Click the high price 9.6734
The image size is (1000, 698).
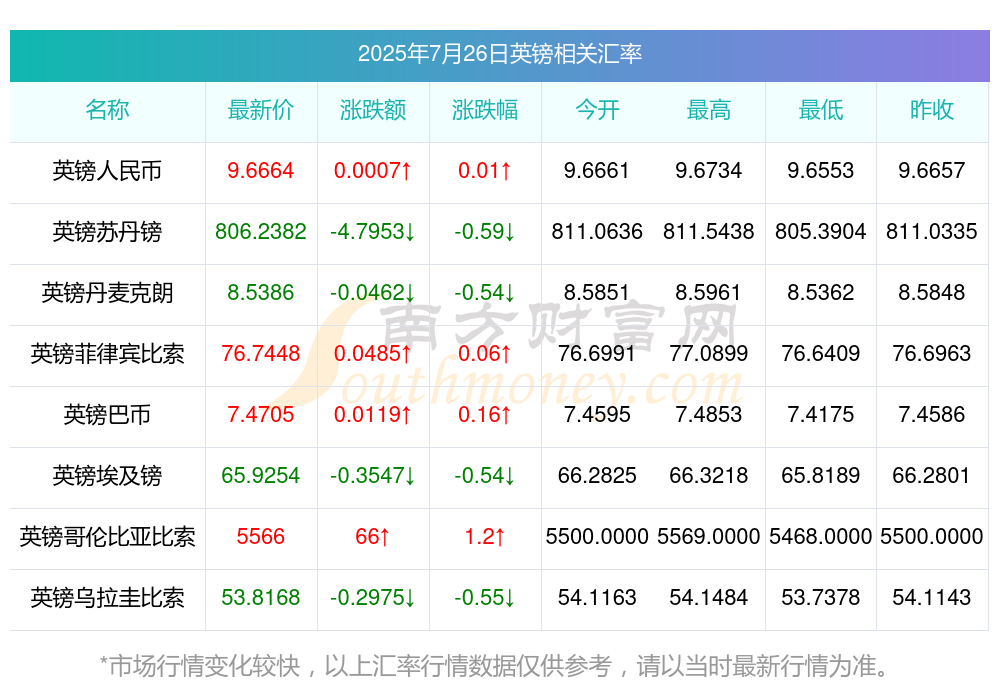[x=709, y=170]
